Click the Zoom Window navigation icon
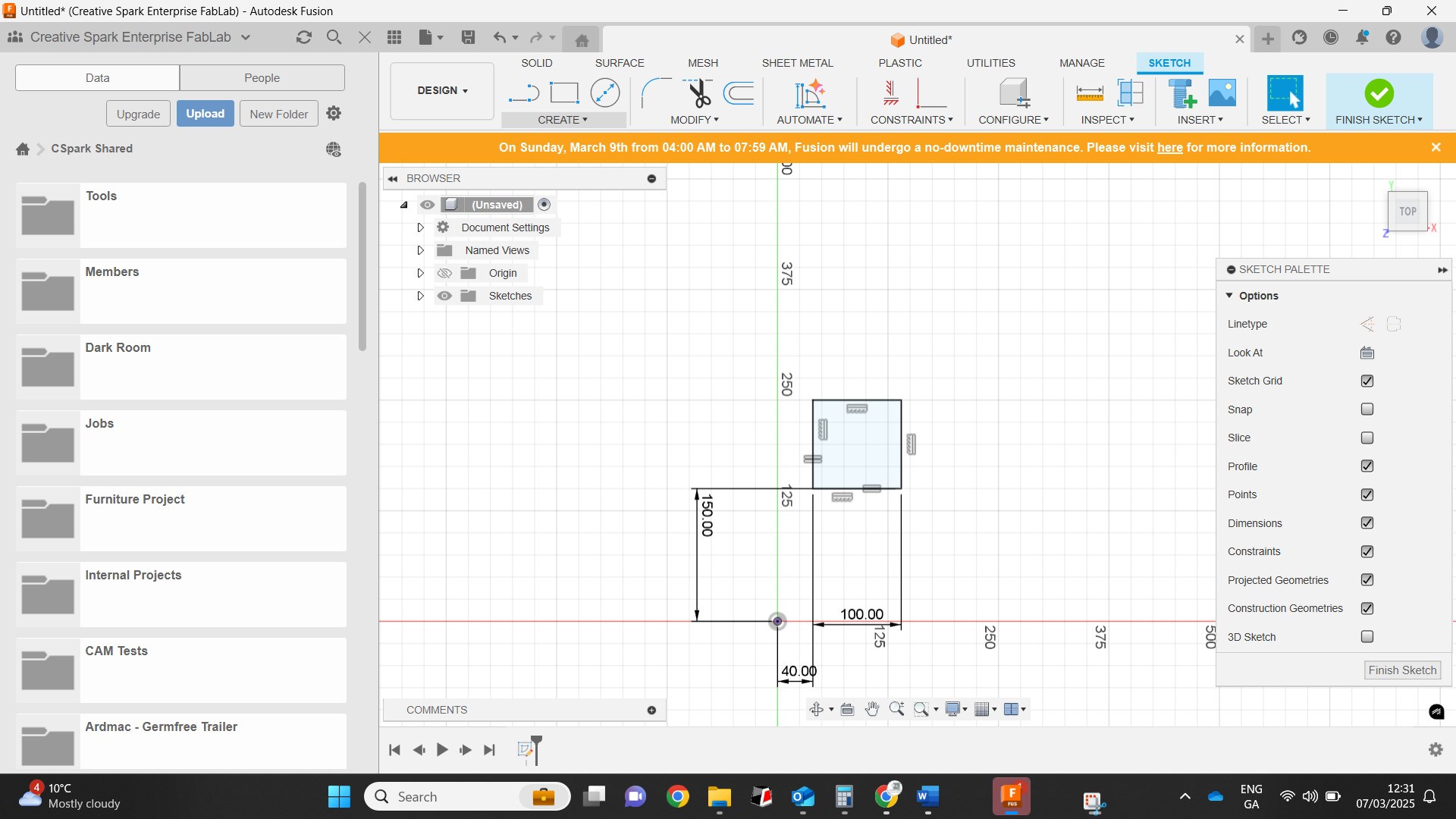Viewport: 1456px width, 819px height. point(921,709)
